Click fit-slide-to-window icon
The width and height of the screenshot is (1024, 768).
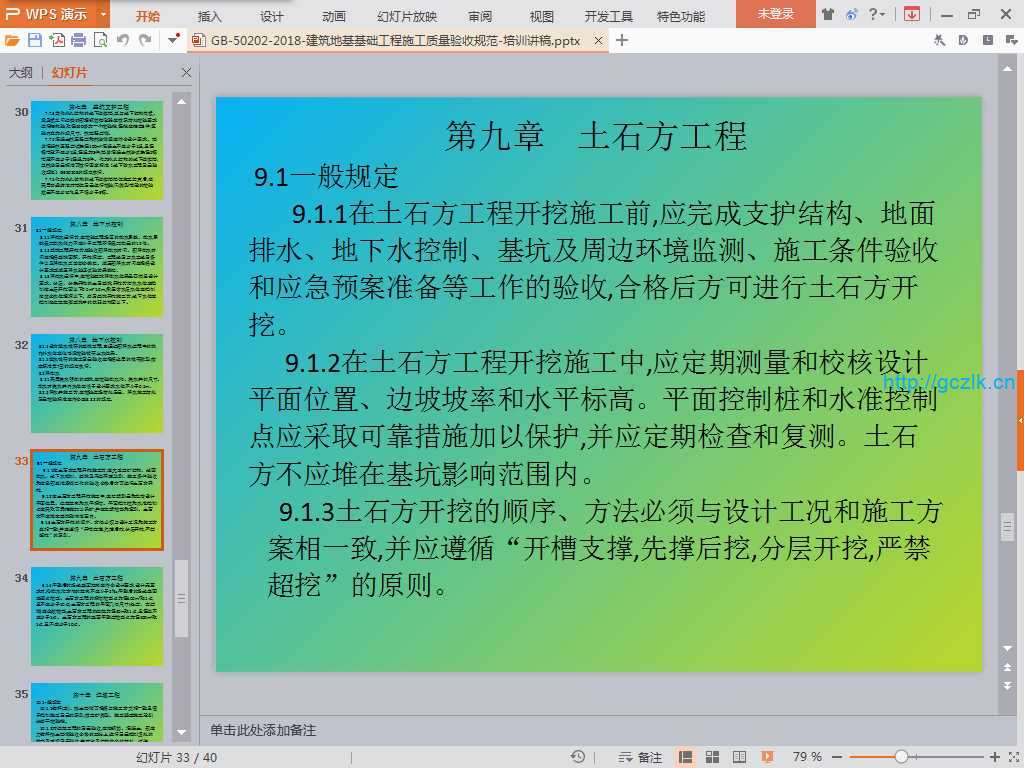(x=1011, y=757)
